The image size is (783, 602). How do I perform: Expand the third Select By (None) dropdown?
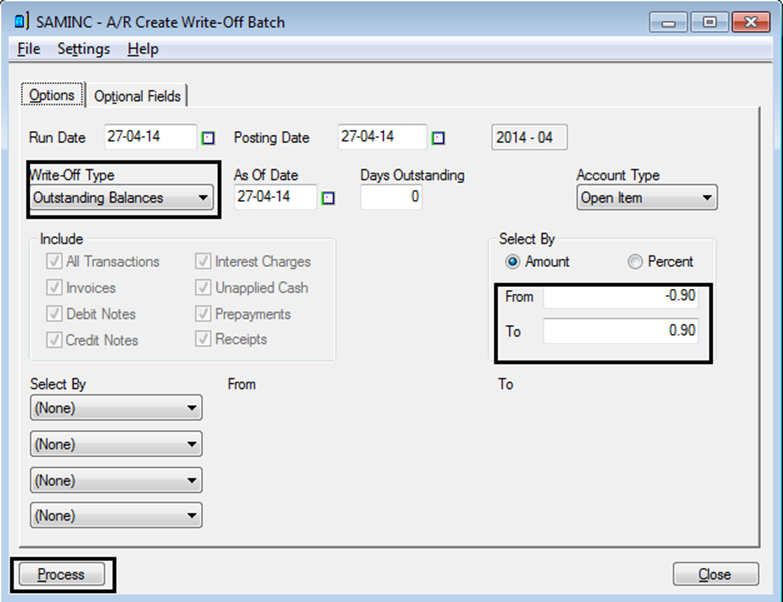116,480
